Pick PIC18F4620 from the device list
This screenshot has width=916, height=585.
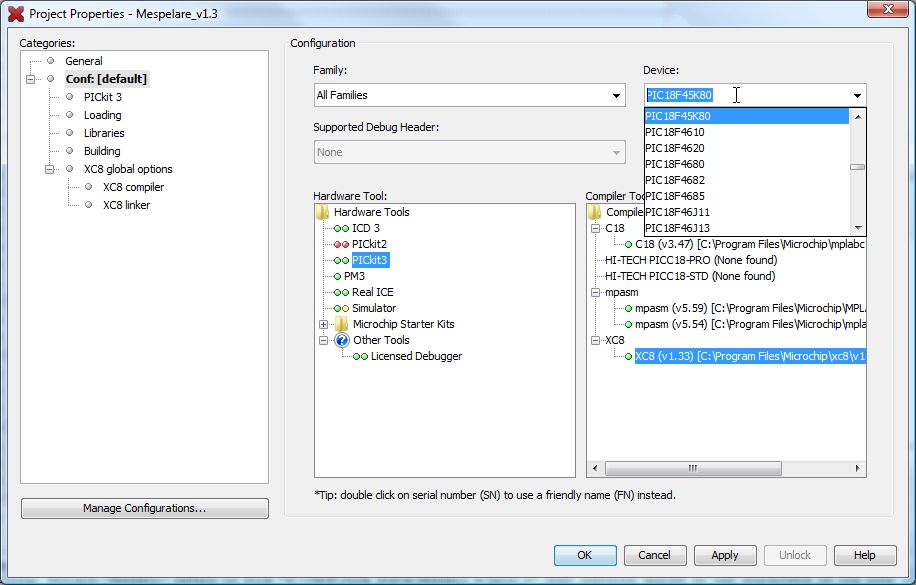point(674,148)
